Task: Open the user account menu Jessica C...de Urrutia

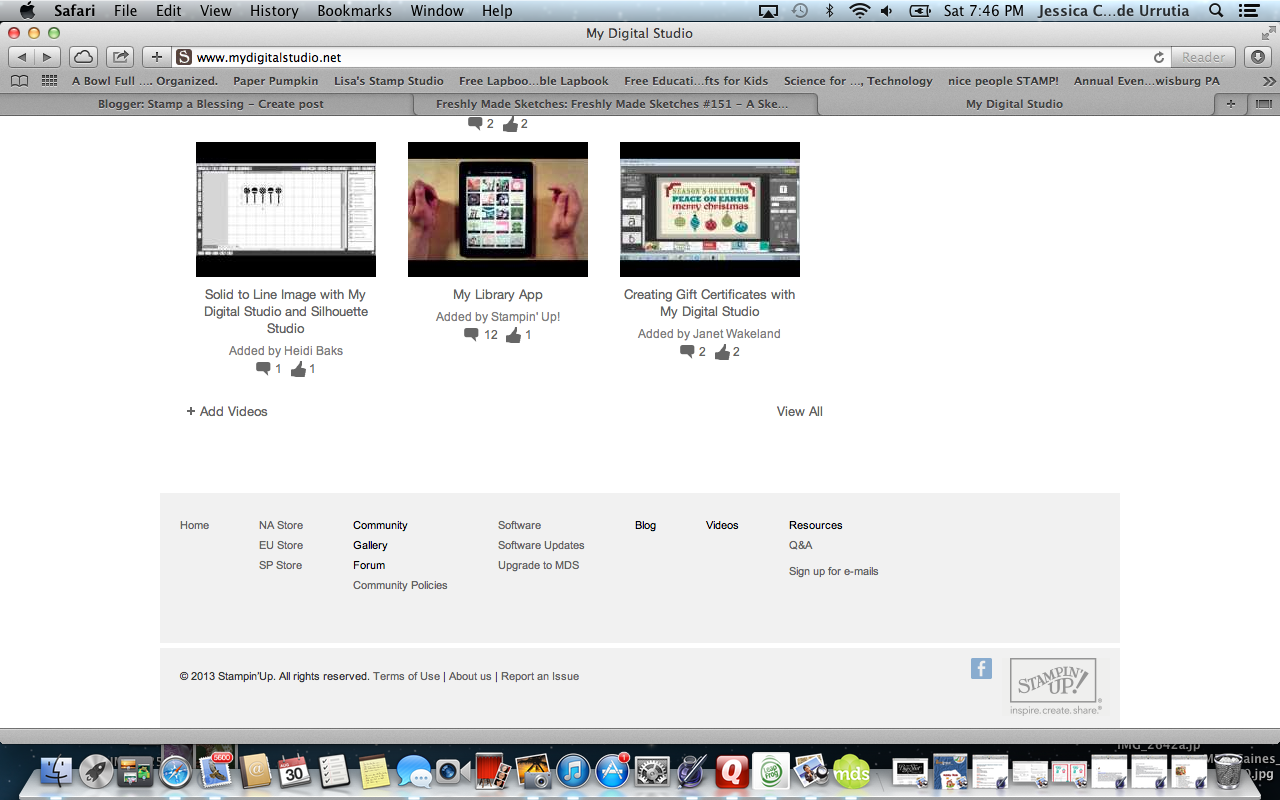Action: coord(1113,11)
